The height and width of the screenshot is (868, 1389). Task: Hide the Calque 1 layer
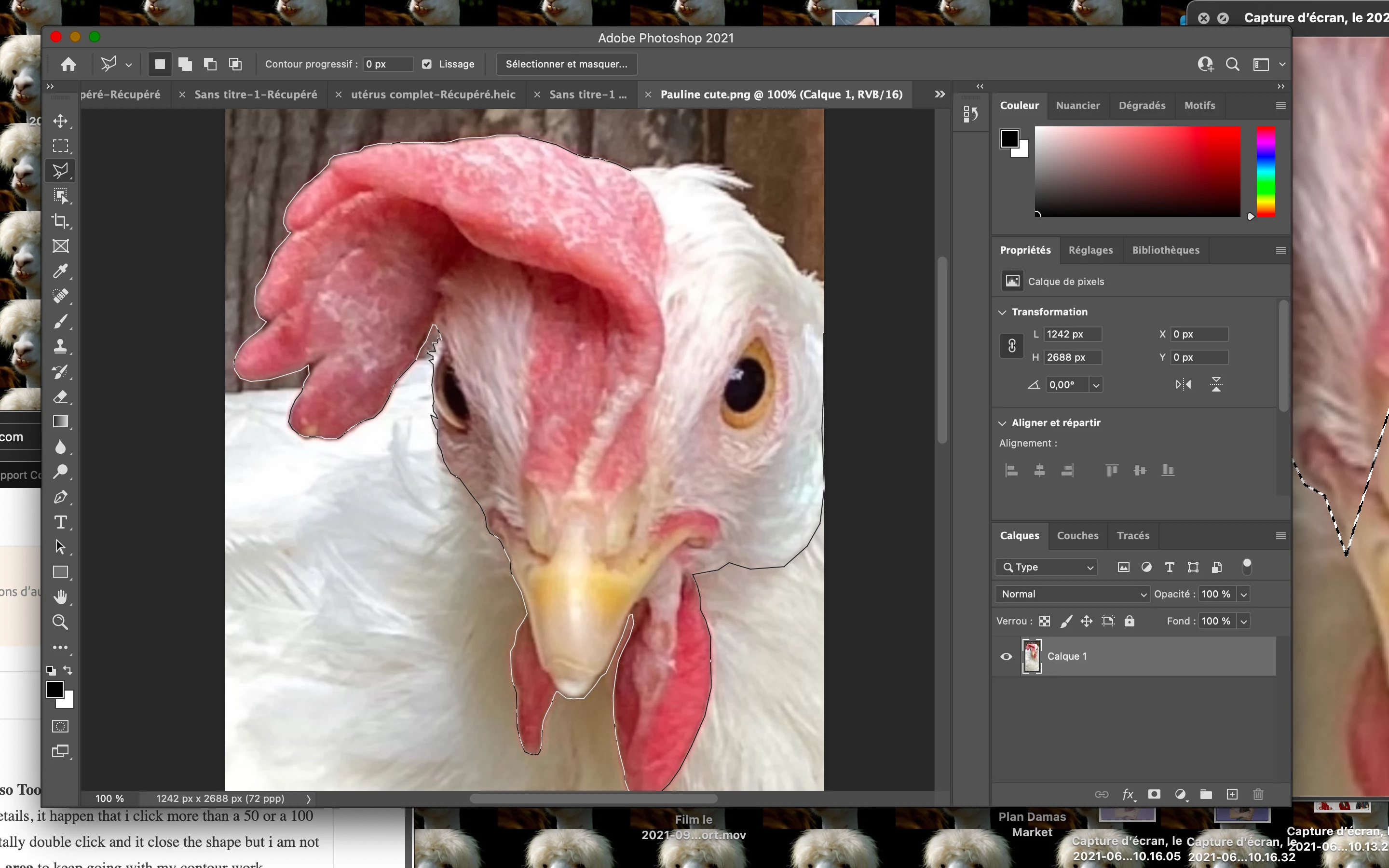tap(1006, 656)
